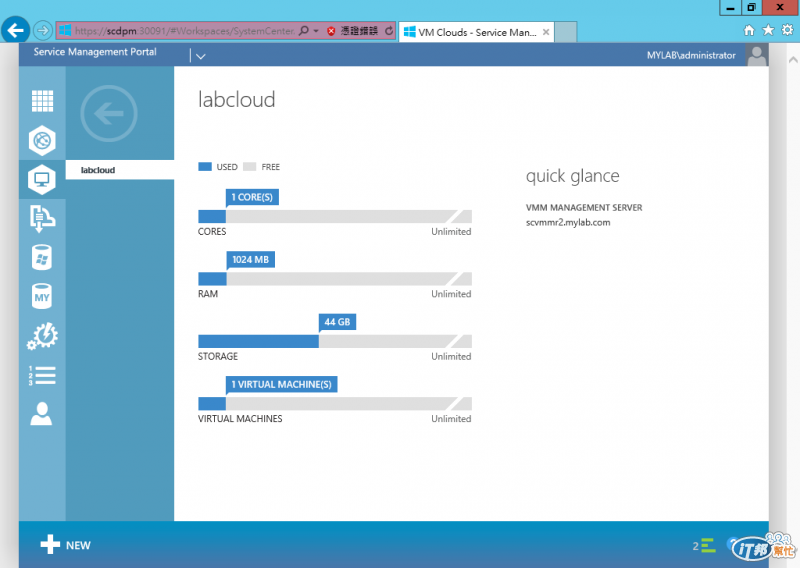Click the page scrollbar up arrow
Screen dimensions: 800x568
[793, 60]
